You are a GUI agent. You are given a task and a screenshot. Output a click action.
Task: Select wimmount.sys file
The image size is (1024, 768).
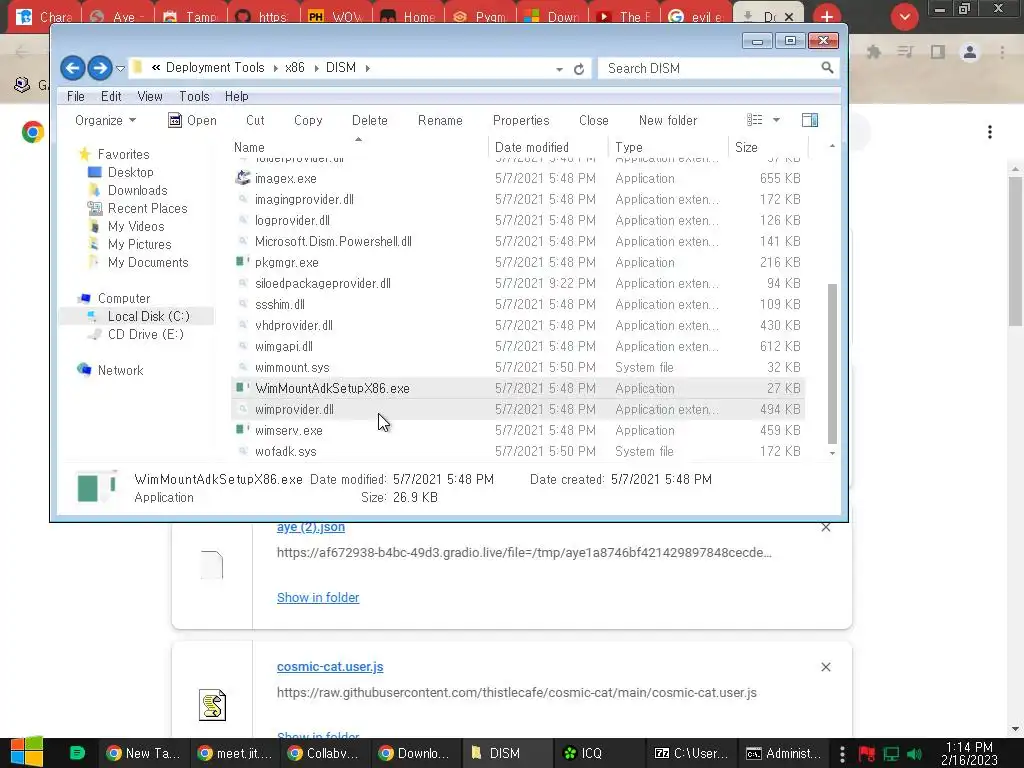coord(292,367)
